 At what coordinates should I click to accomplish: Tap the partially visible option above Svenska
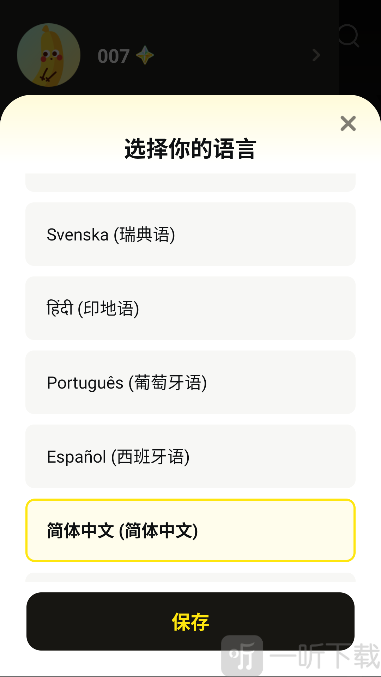pos(190,182)
